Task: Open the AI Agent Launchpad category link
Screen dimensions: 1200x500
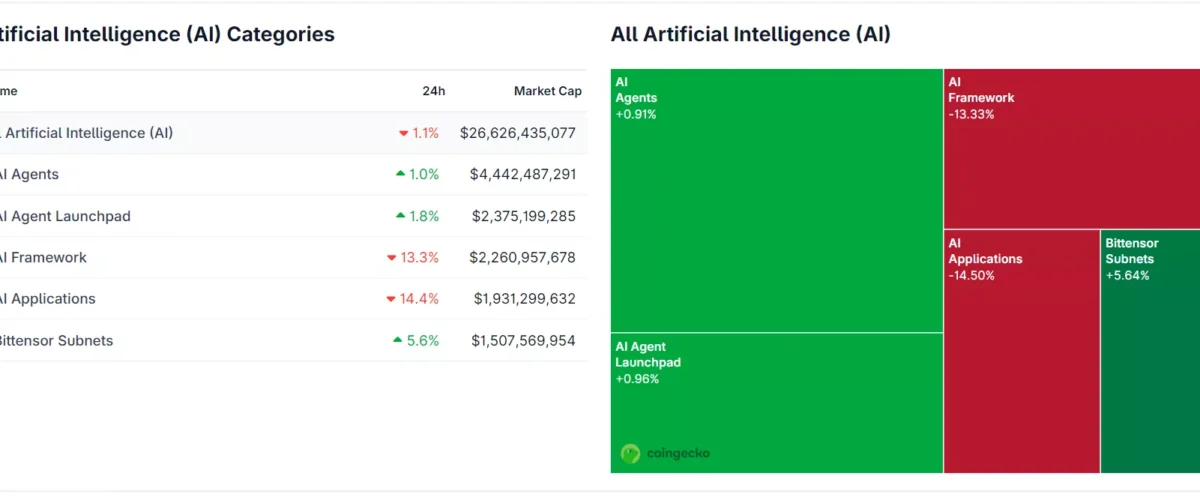Action: coord(64,216)
